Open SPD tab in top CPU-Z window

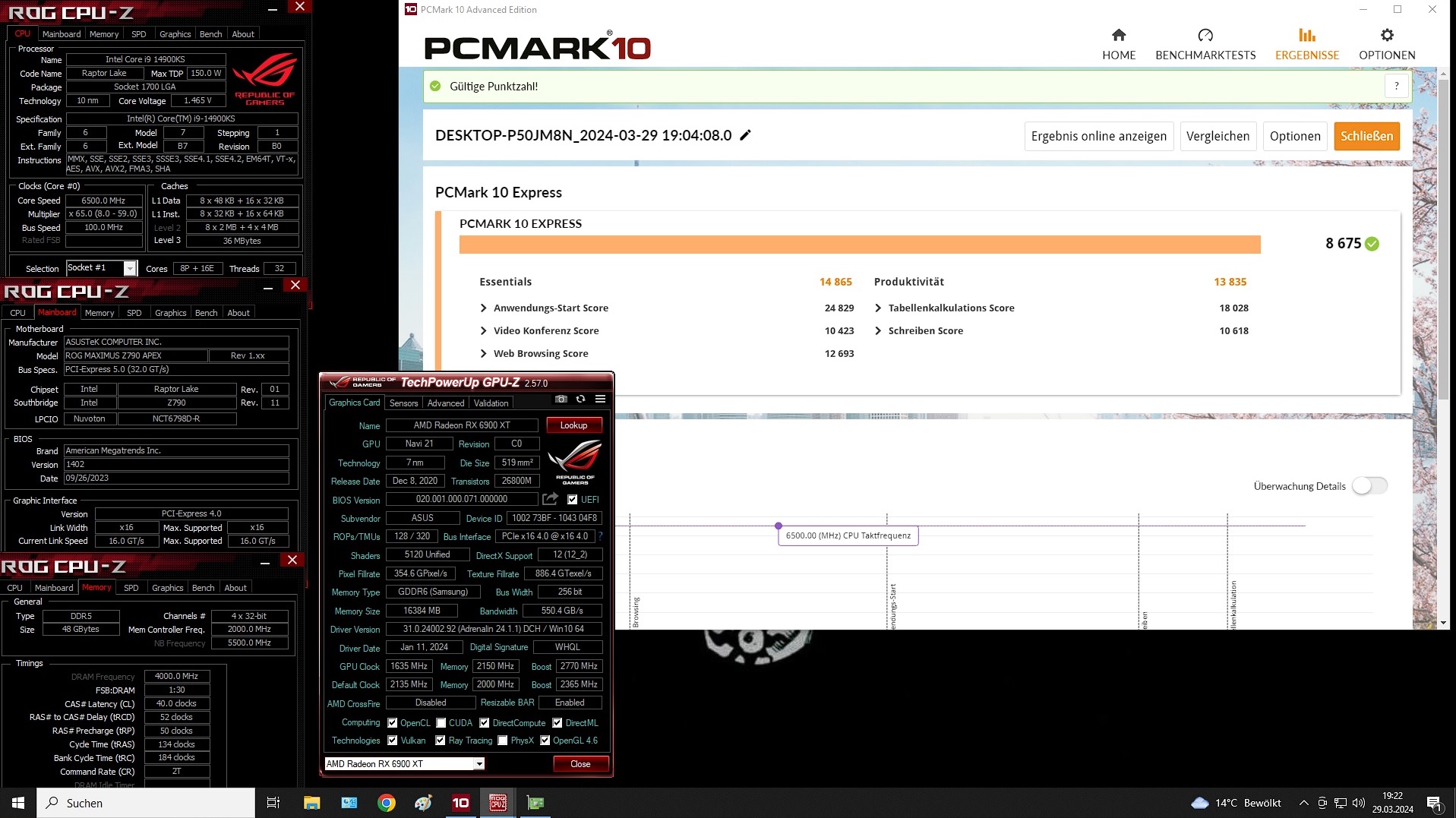pyautogui.click(x=139, y=34)
